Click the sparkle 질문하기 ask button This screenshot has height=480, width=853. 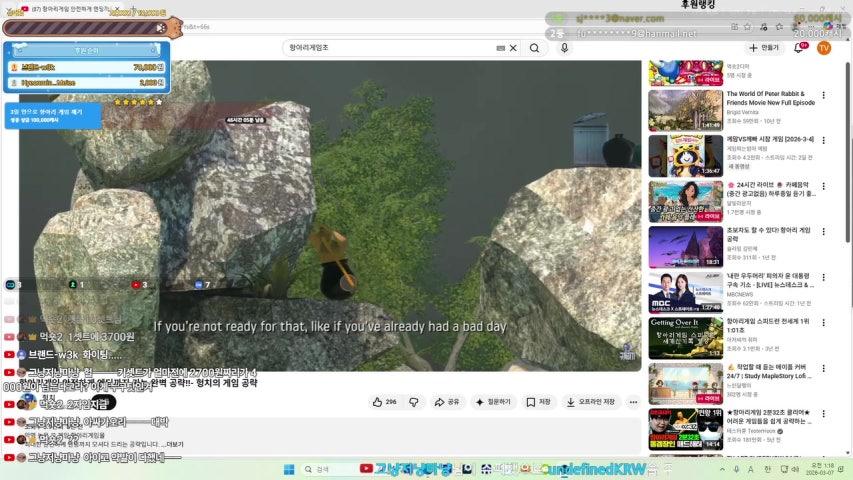point(493,402)
